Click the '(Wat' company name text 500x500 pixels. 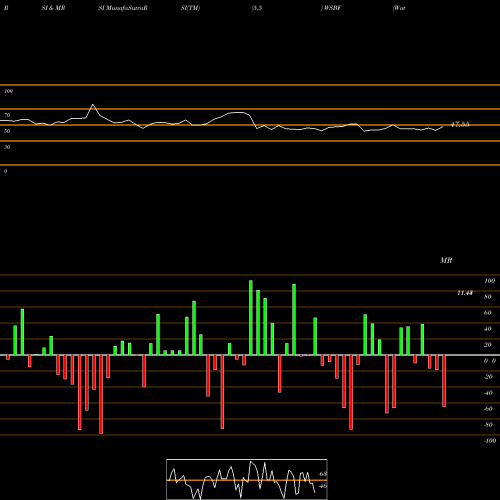[x=399, y=8]
